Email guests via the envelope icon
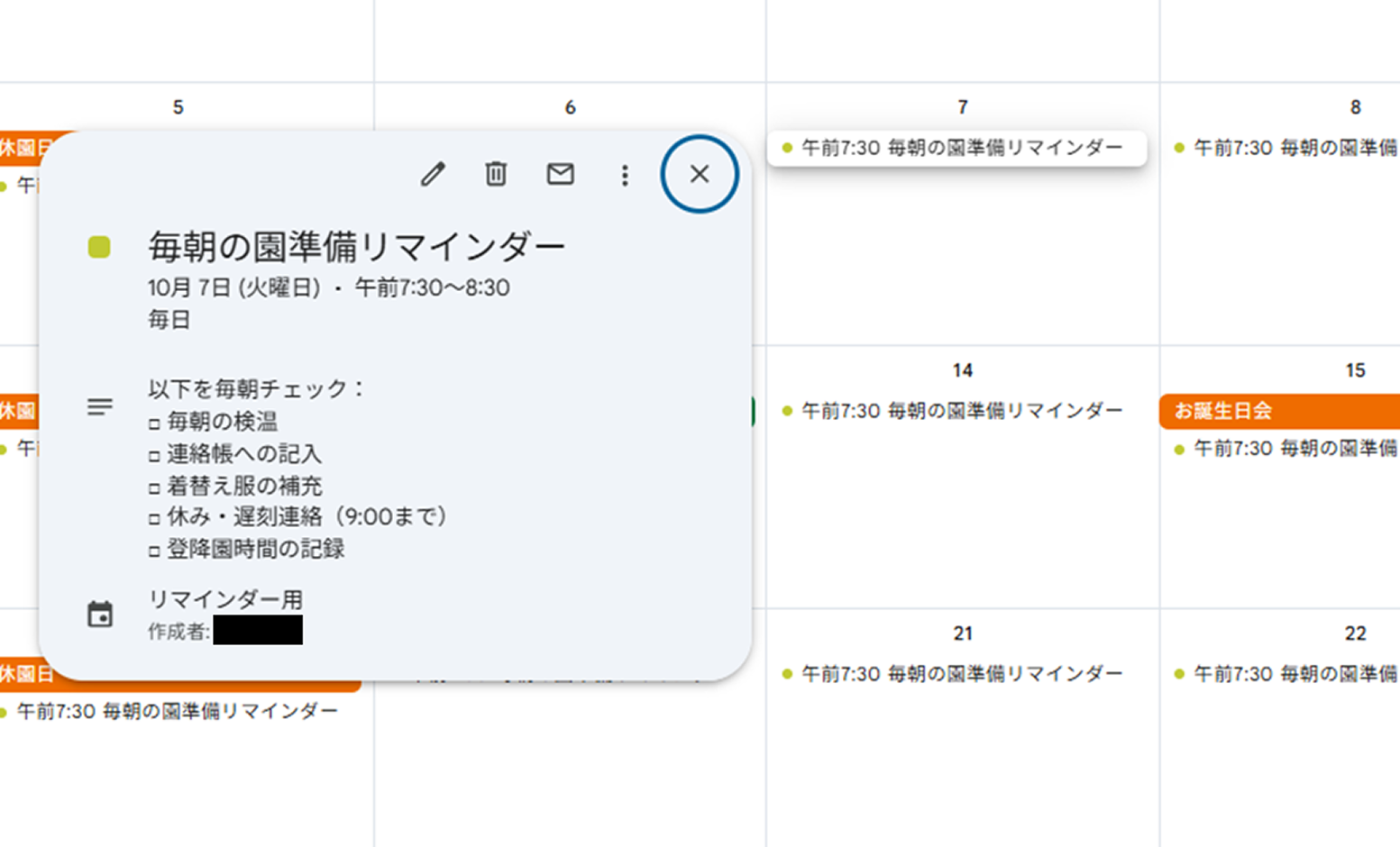1400x847 pixels. pyautogui.click(x=560, y=174)
